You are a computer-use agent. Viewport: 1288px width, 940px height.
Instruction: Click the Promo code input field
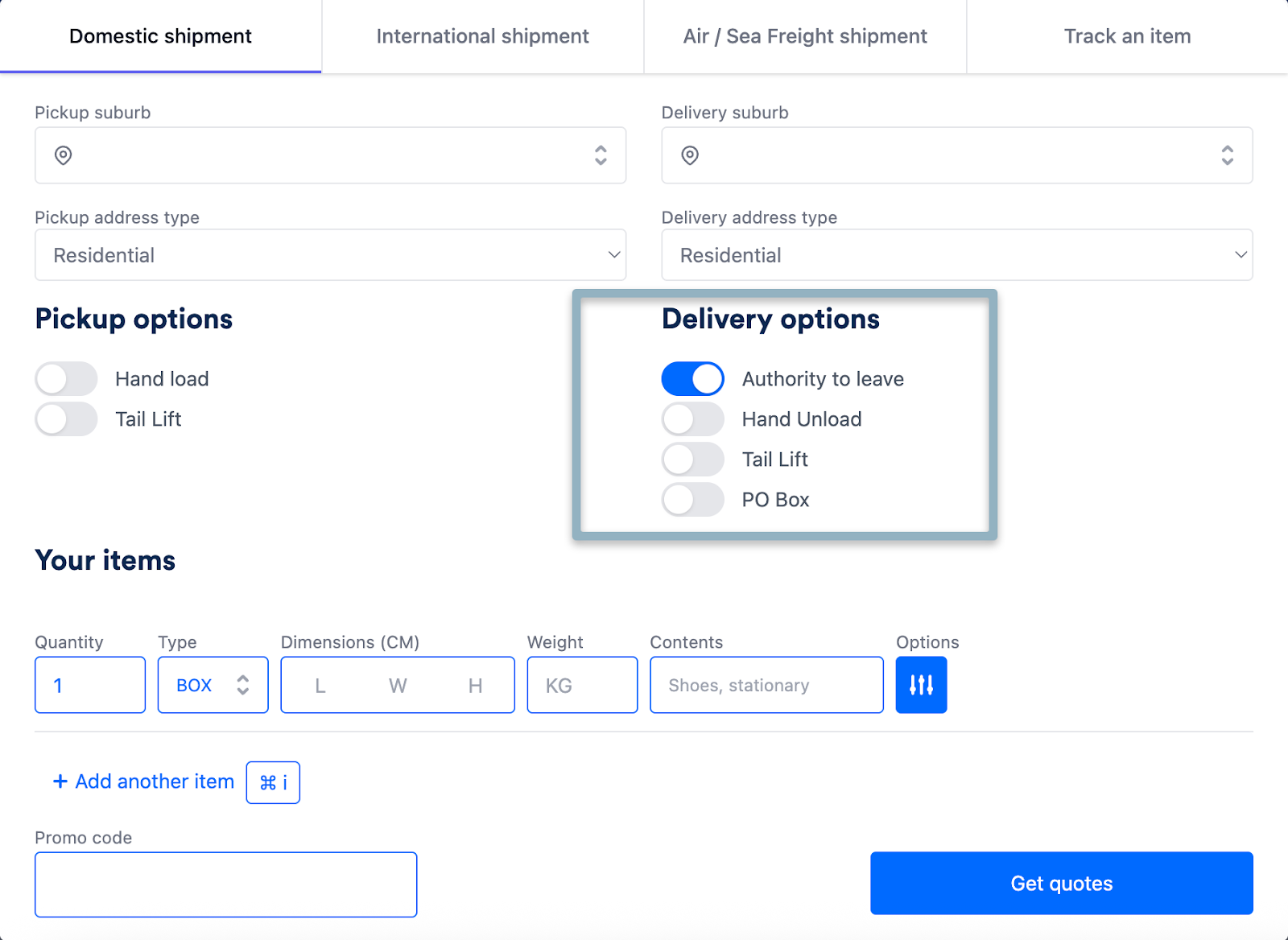point(225,884)
